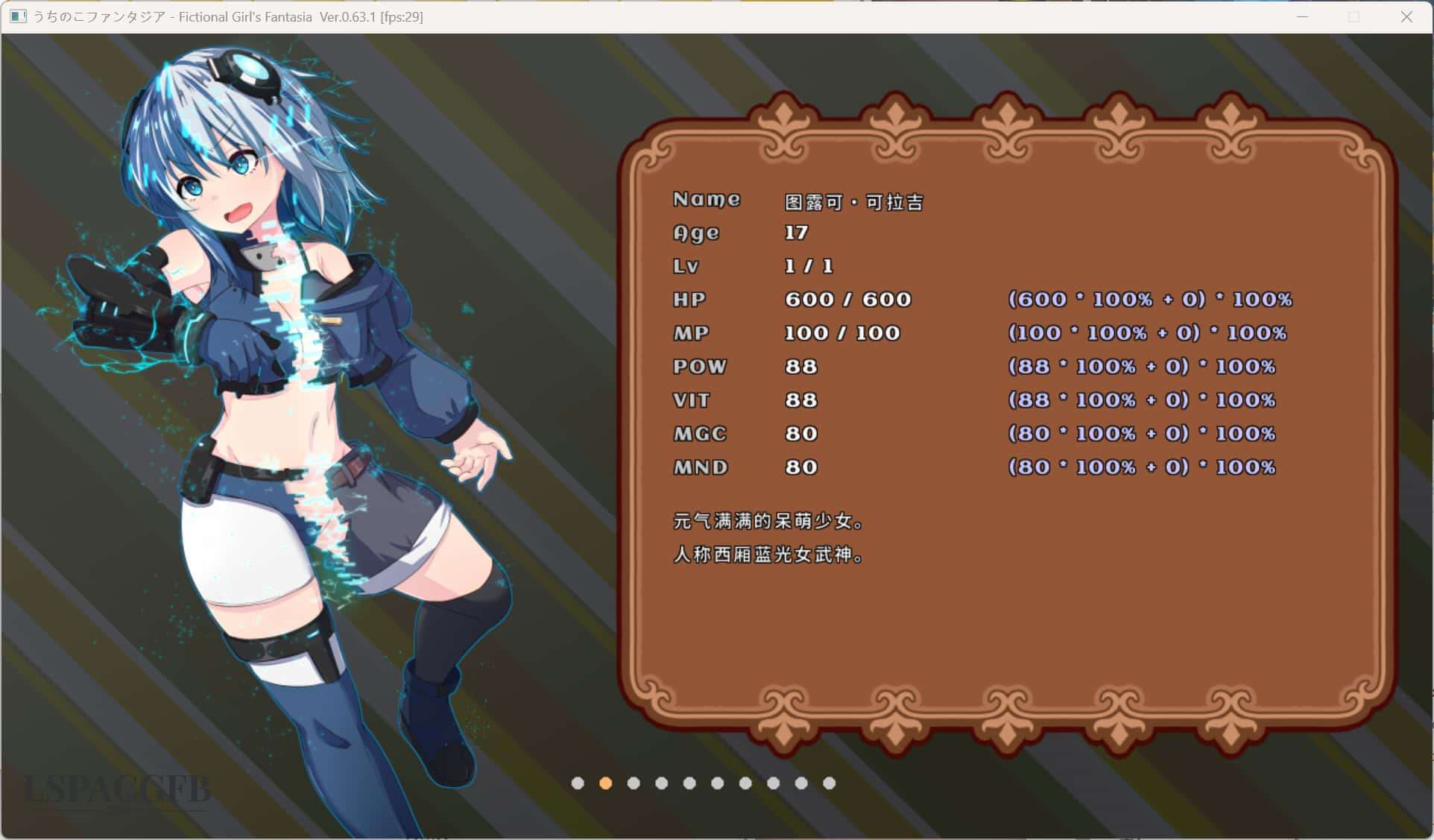
Task: Go to the third page dot
Action: pos(634,783)
